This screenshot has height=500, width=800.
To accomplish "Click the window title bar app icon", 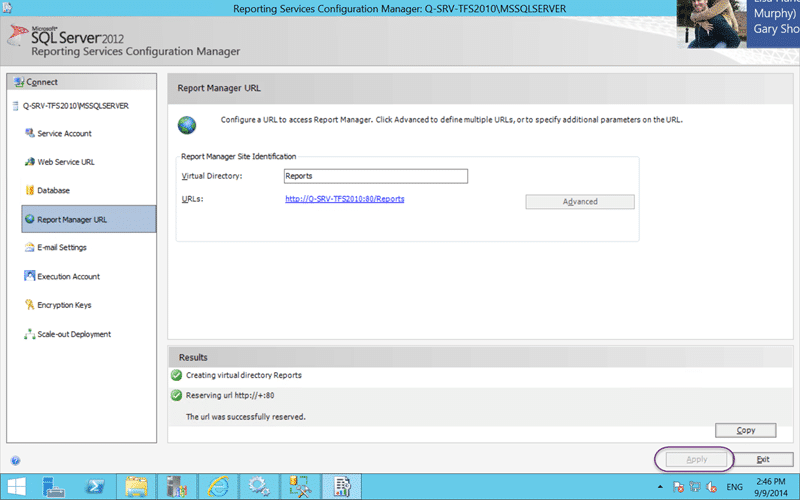I will coord(7,8).
